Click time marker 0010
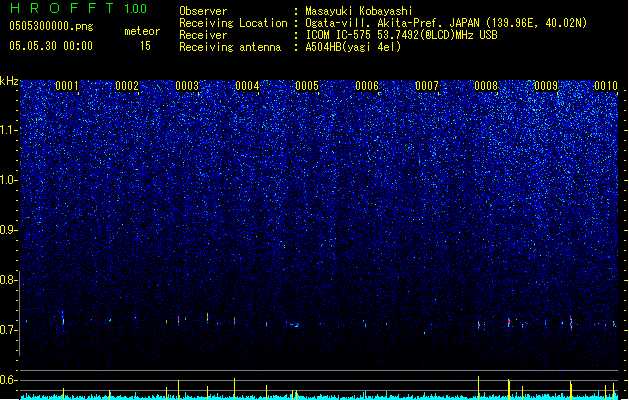Viewport: 629px width, 400px height. click(606, 86)
